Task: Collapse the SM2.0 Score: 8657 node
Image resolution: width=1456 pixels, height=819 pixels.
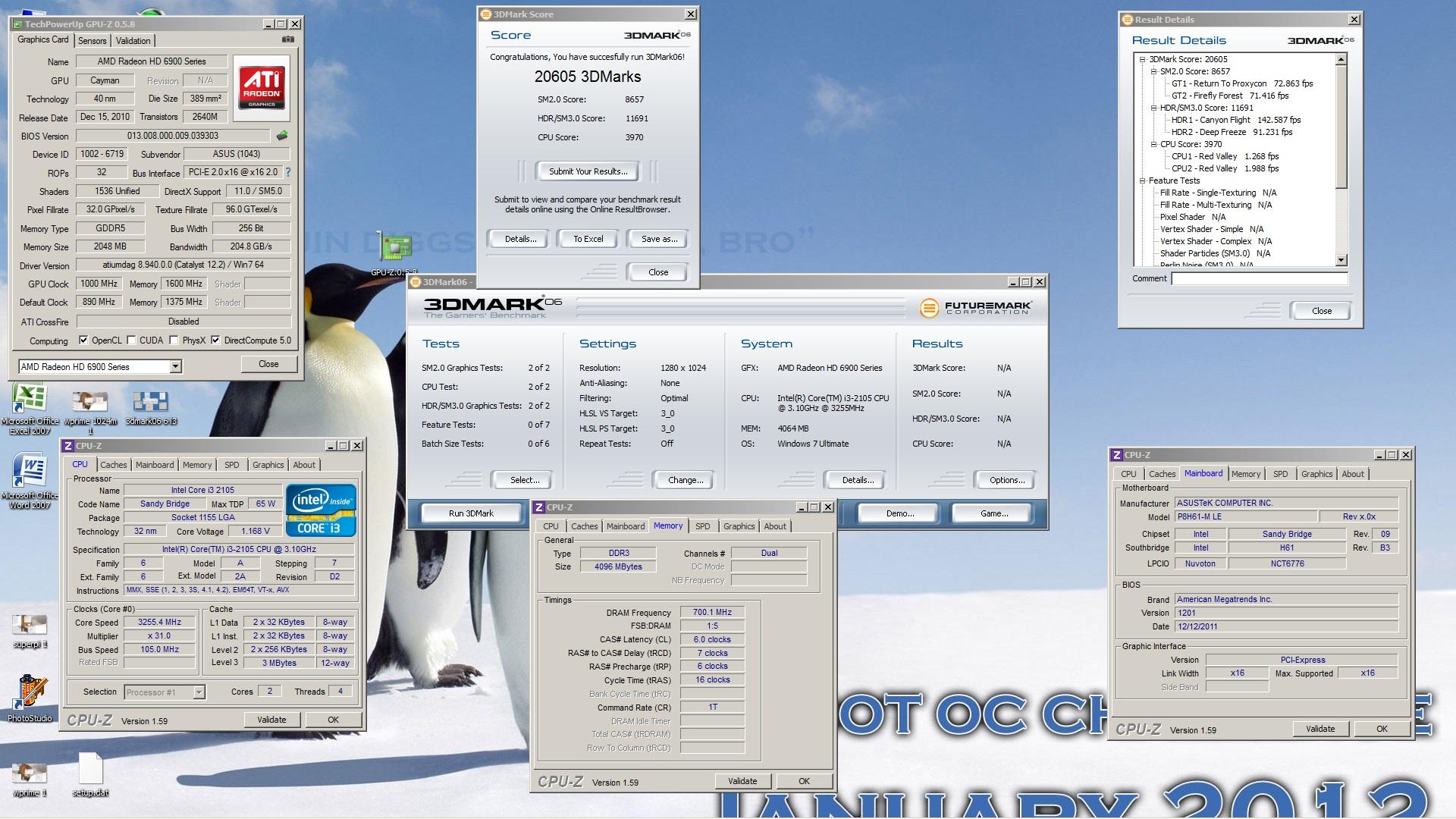Action: 1154,71
